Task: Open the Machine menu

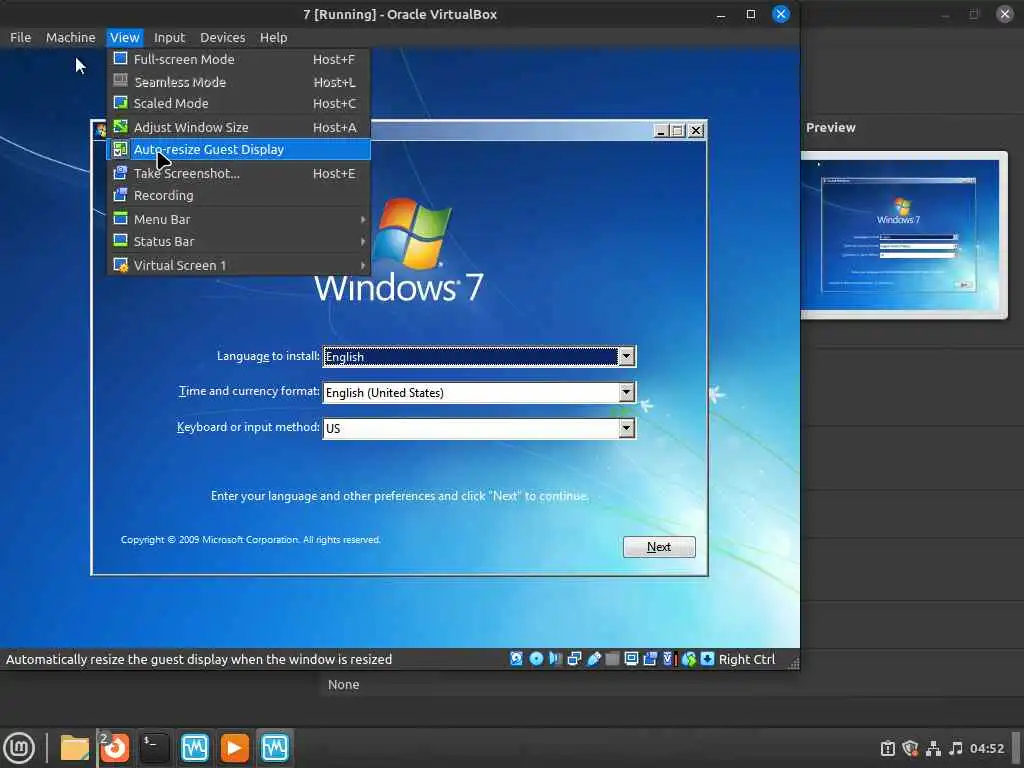Action: tap(71, 37)
